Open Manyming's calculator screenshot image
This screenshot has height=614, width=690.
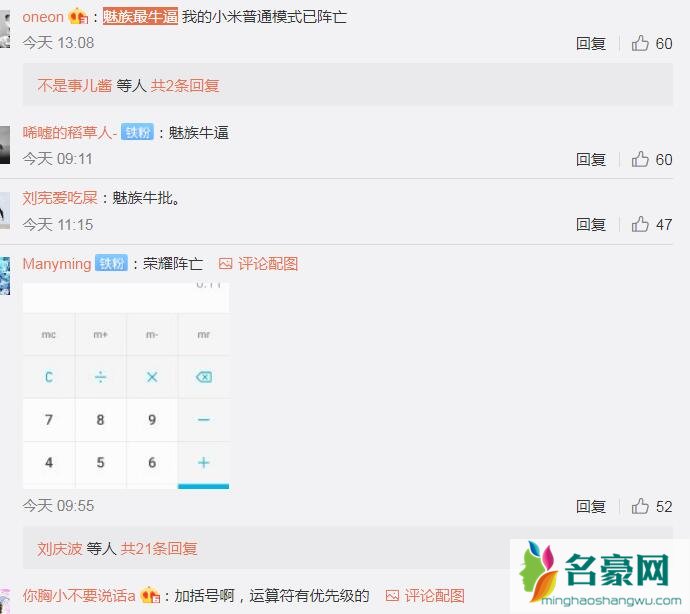pyautogui.click(x=126, y=386)
